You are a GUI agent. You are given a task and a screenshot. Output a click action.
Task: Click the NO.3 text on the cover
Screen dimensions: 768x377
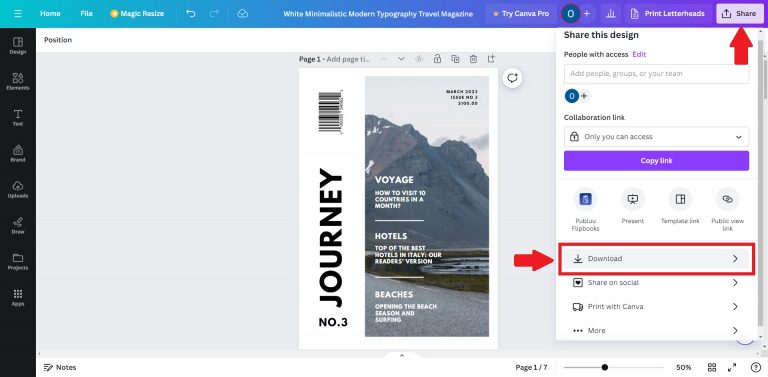click(x=333, y=322)
